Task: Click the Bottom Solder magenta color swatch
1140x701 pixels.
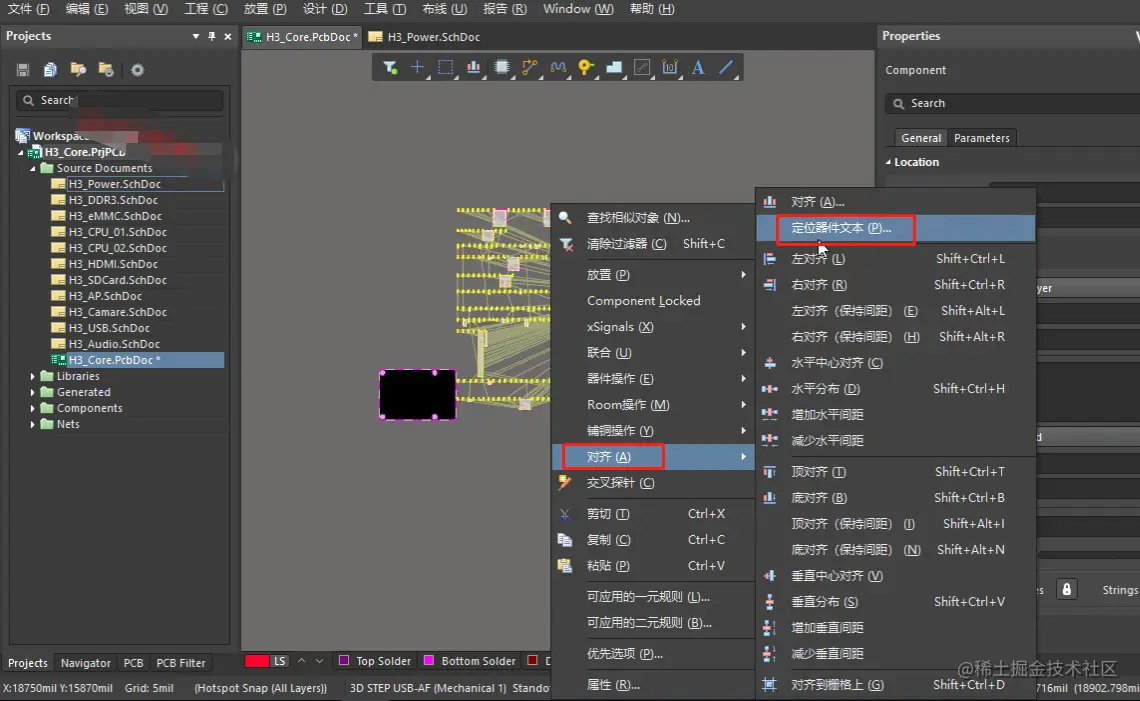Action: coord(429,660)
